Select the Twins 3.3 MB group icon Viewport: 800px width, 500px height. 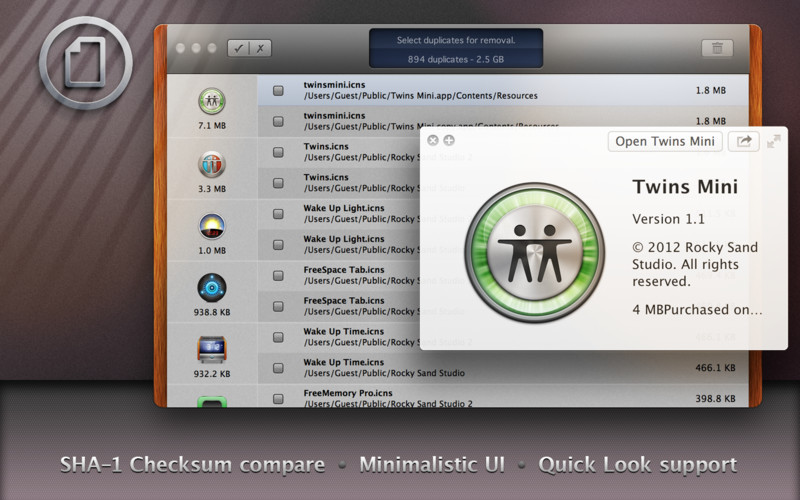click(212, 164)
